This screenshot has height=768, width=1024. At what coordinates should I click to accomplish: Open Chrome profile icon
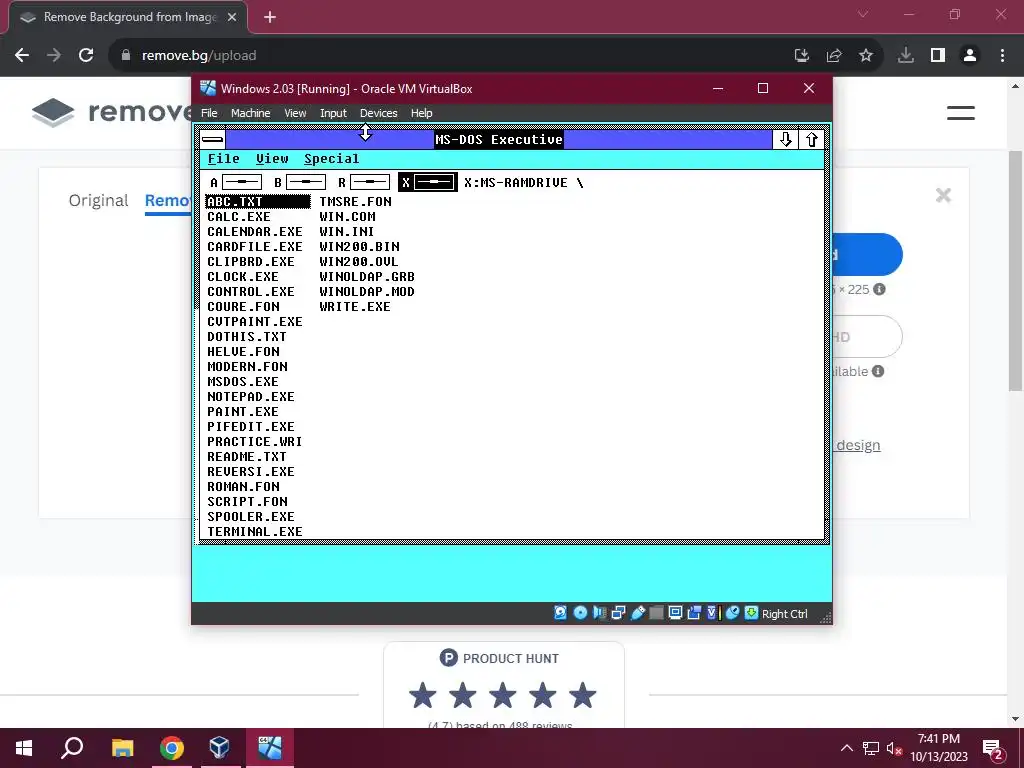970,56
